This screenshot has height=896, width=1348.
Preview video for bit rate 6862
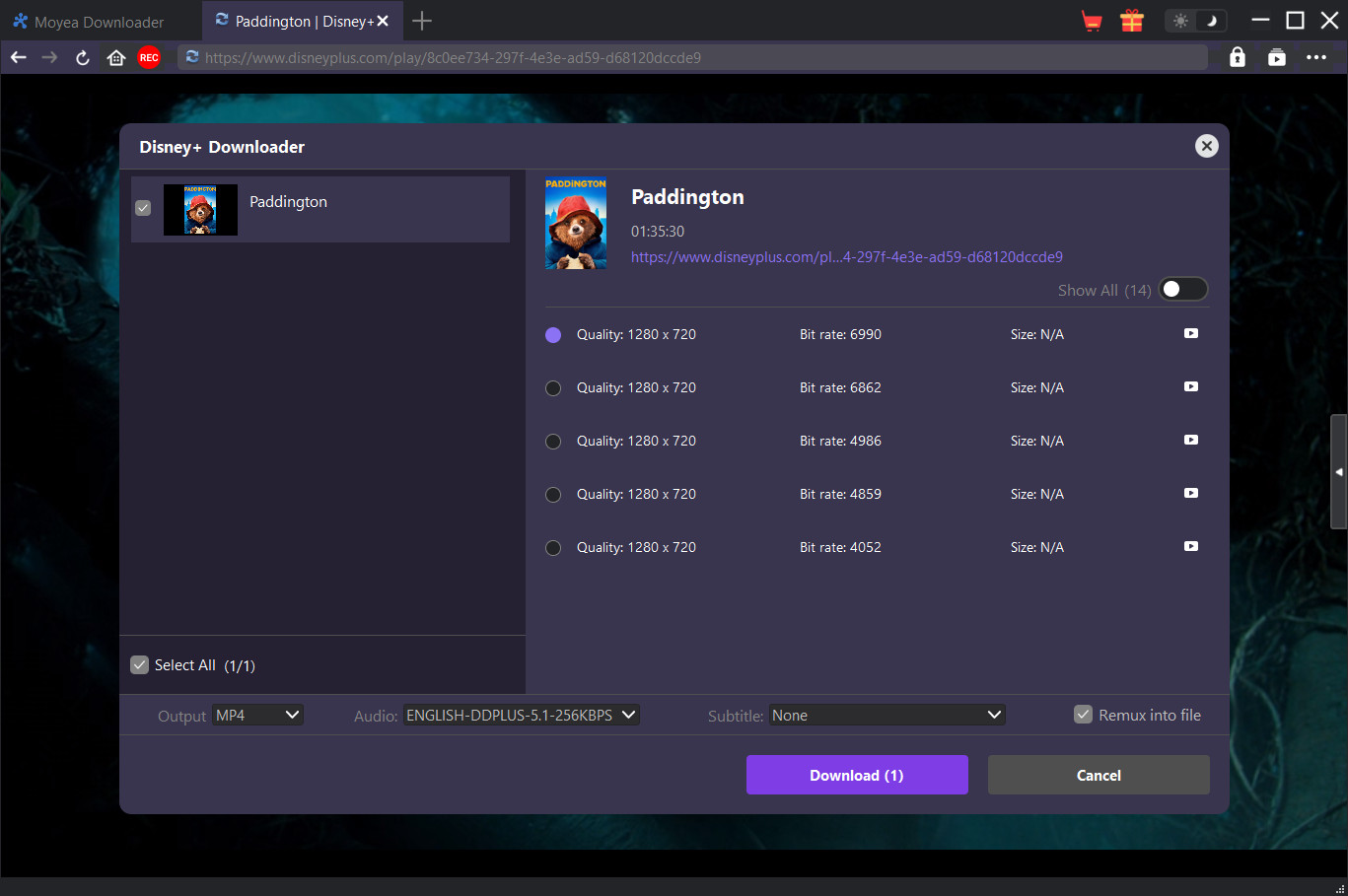tap(1191, 387)
